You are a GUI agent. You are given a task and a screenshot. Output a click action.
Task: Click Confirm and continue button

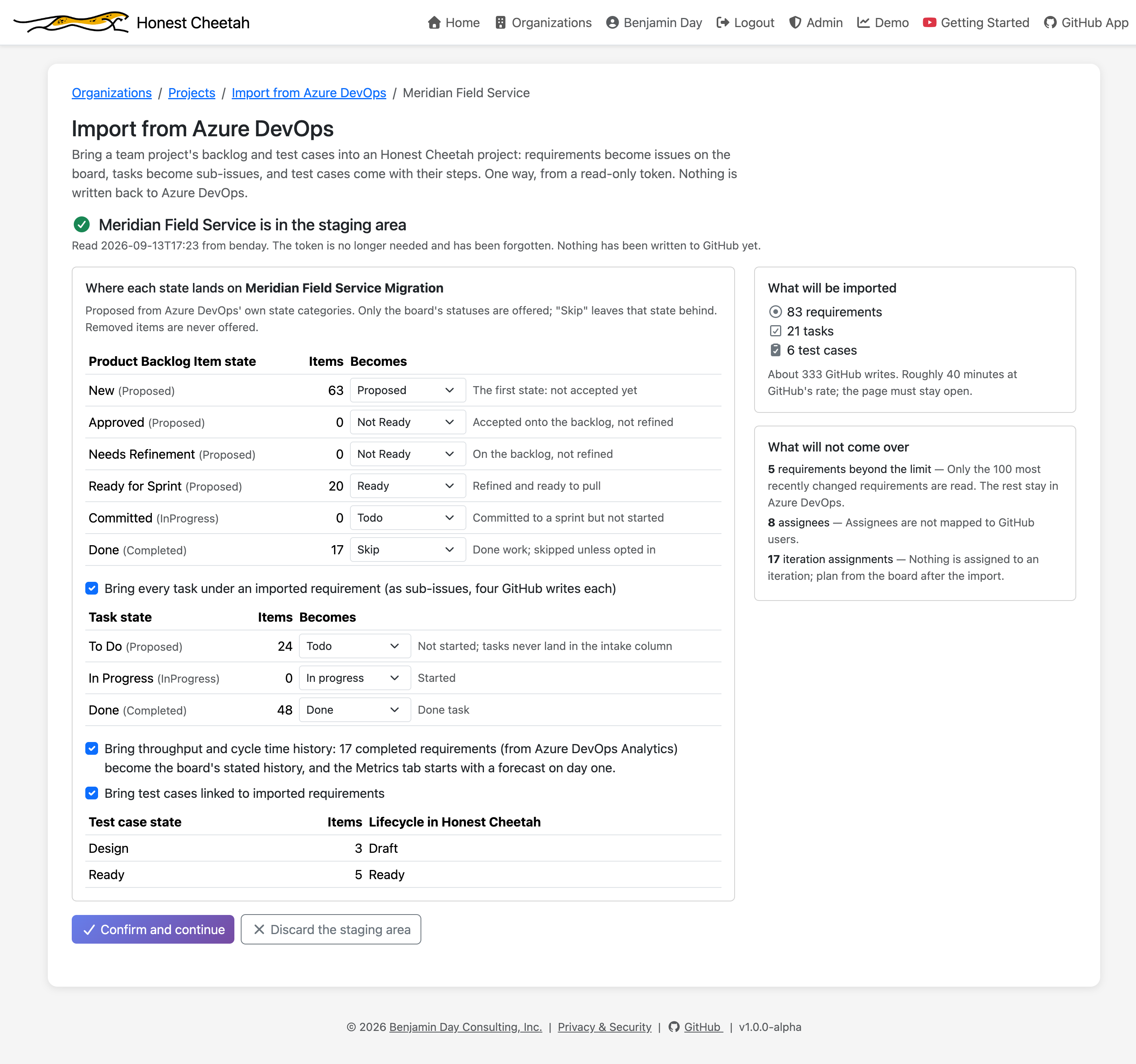(x=153, y=930)
